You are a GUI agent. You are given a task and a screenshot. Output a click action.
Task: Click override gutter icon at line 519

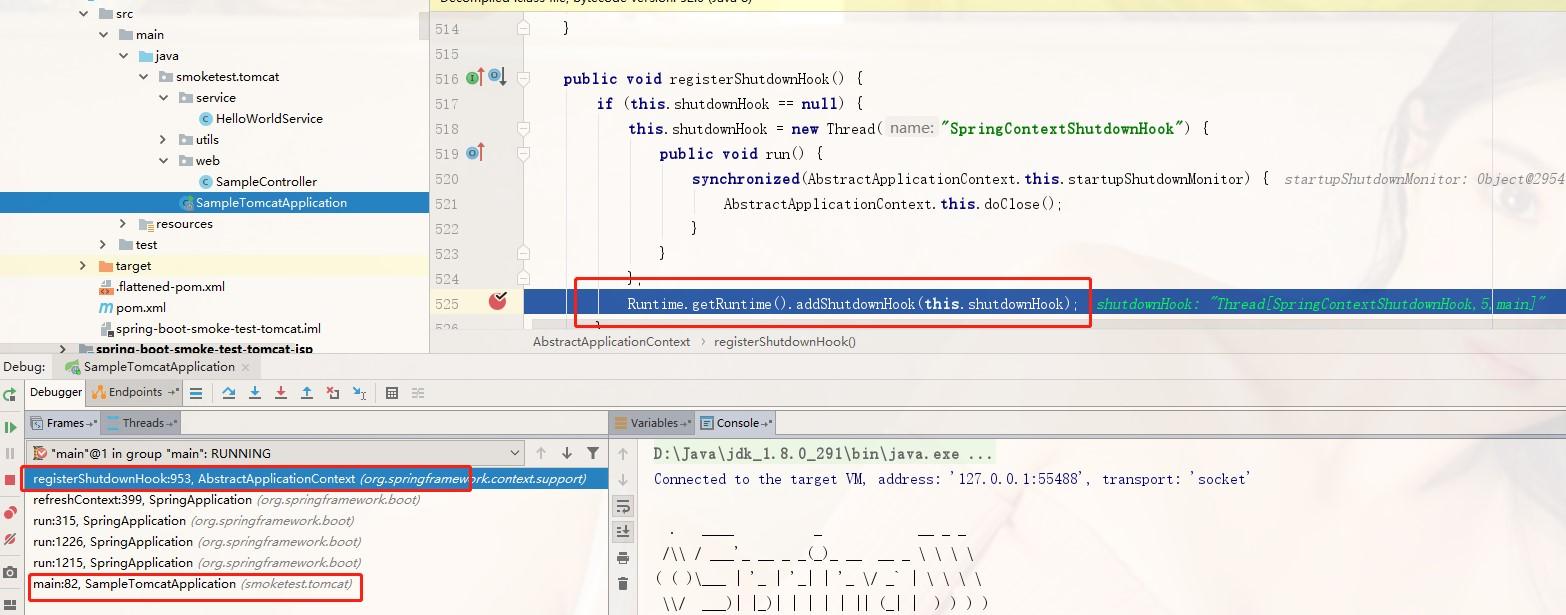coord(475,153)
